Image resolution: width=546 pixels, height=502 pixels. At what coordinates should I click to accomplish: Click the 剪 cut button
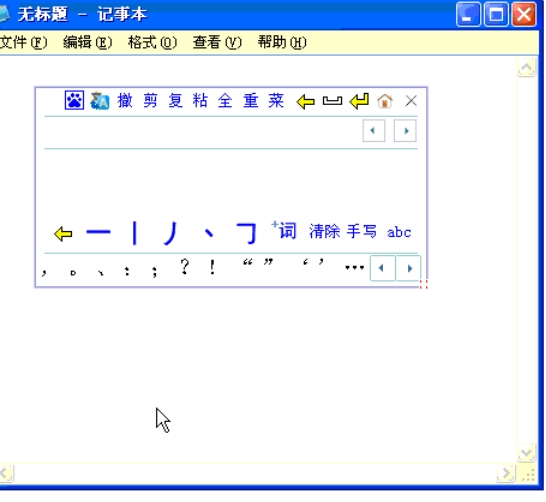[150, 101]
